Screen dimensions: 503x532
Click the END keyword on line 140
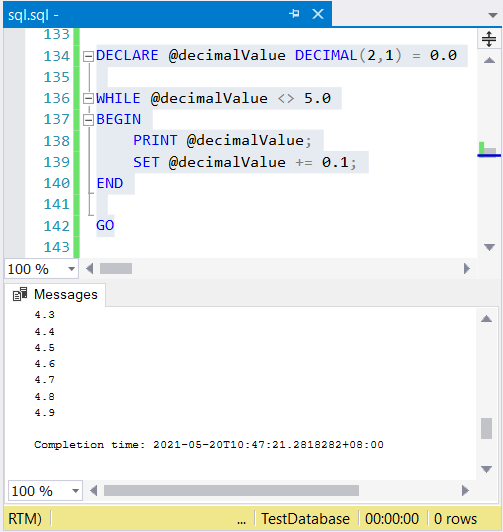click(x=110, y=183)
